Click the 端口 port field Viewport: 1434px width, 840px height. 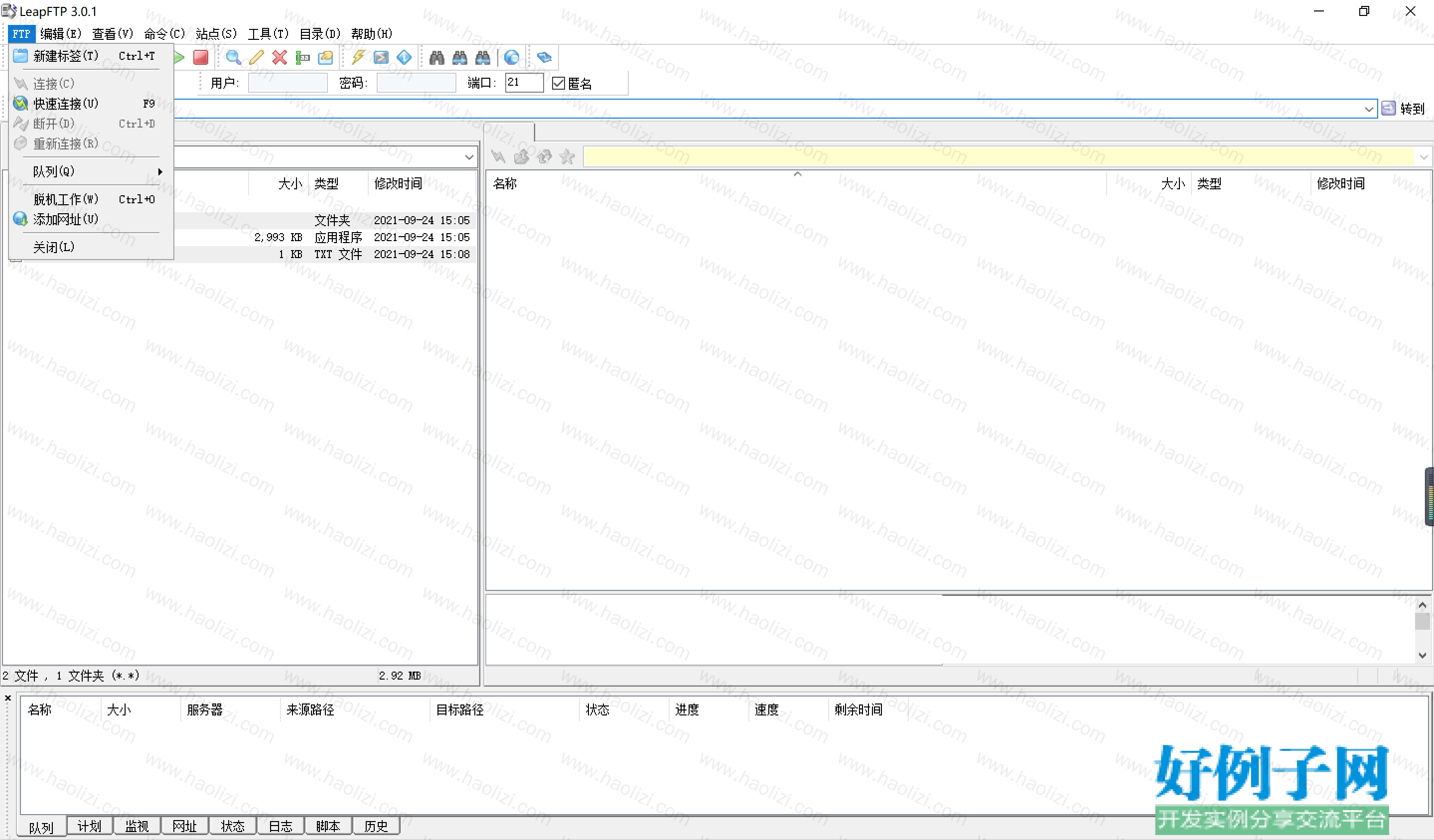524,83
